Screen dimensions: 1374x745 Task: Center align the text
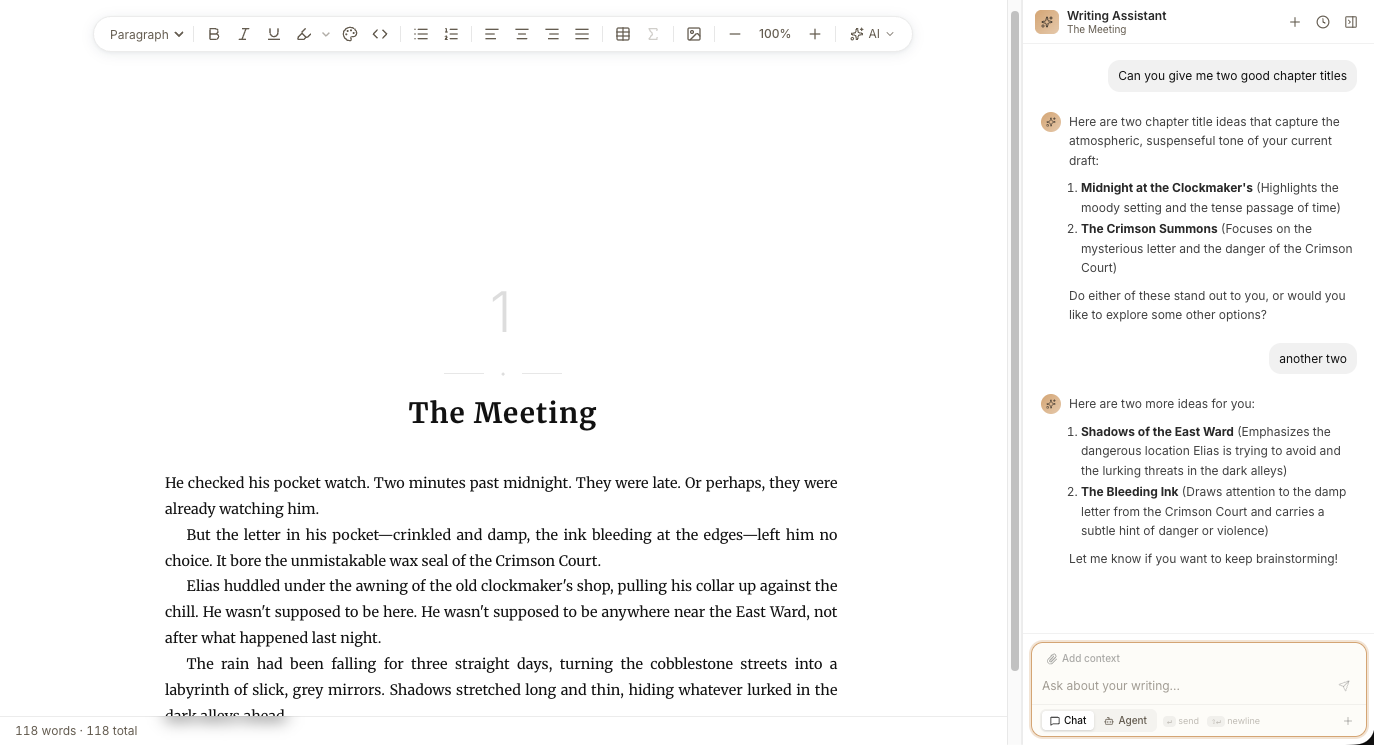pyautogui.click(x=521, y=34)
